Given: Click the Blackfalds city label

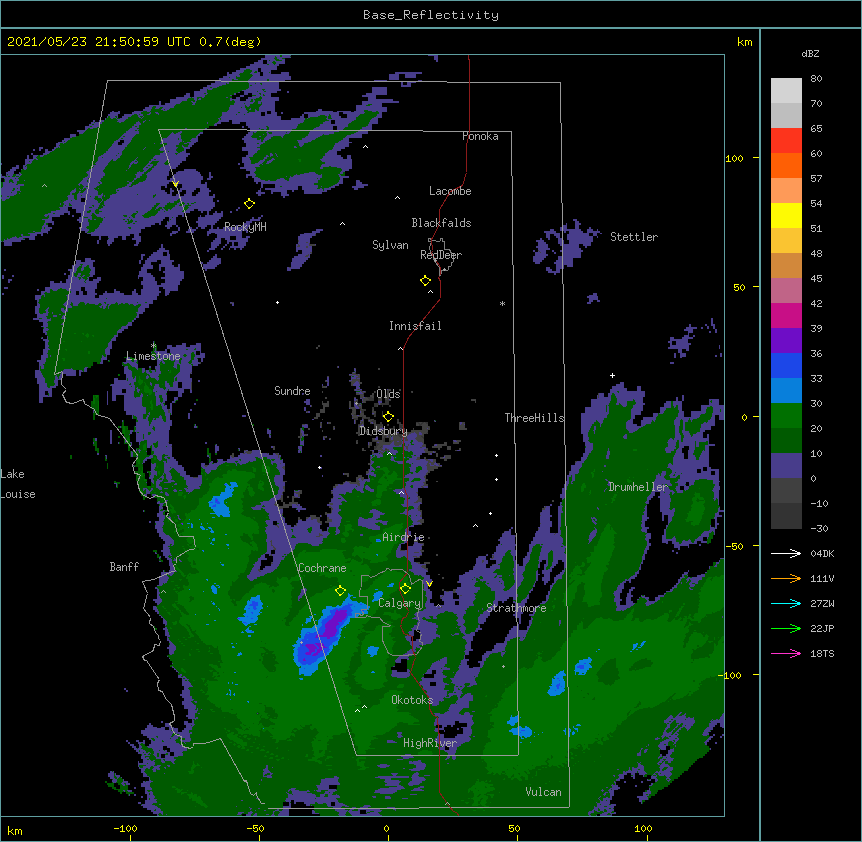Looking at the screenshot, I should tap(441, 223).
